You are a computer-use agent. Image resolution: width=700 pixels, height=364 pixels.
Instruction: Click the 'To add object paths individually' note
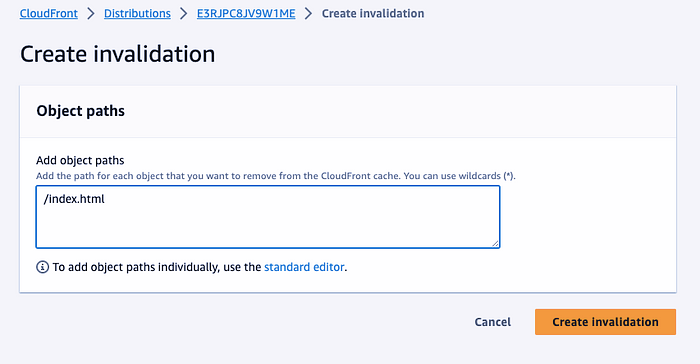(200, 267)
